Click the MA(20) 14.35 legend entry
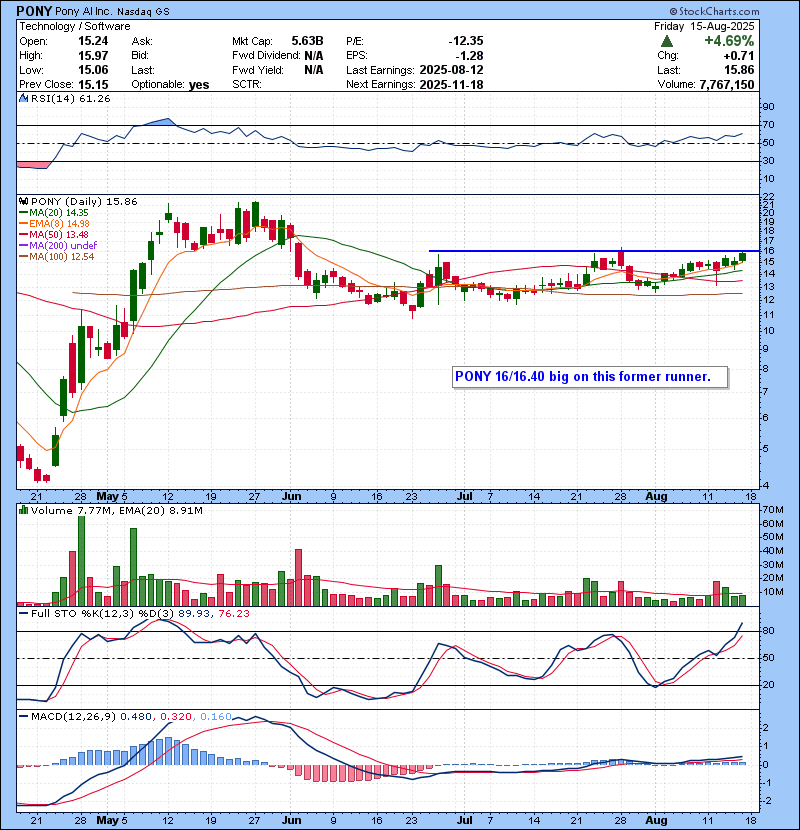800x830 pixels. point(54,212)
